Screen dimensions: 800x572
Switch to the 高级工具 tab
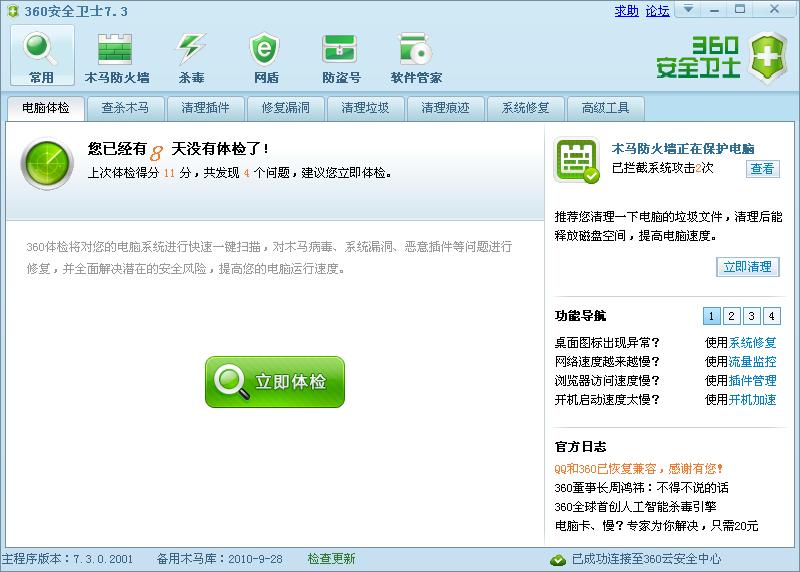(606, 108)
